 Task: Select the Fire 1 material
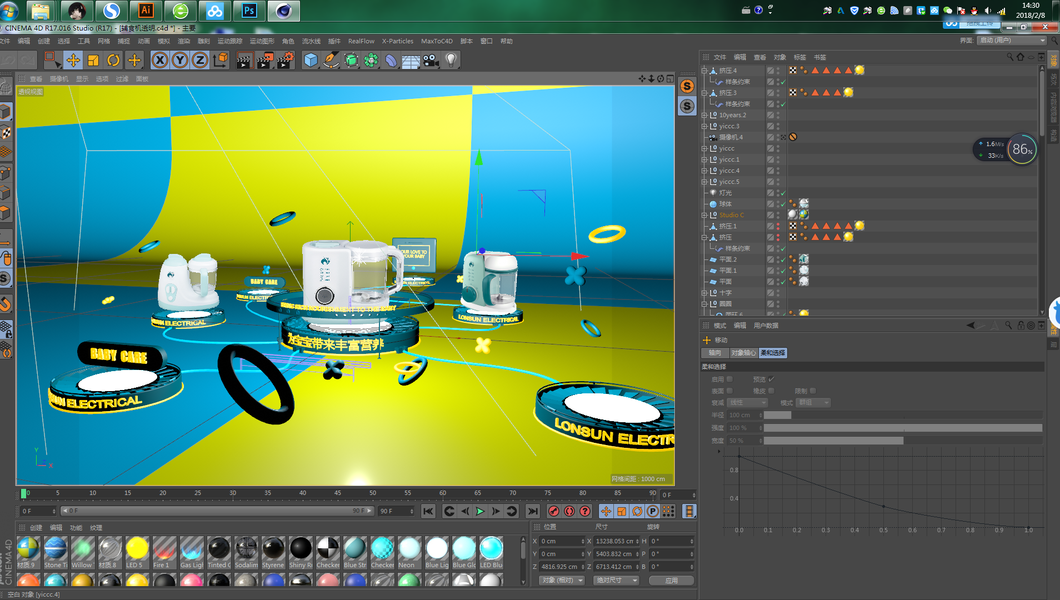point(164,552)
